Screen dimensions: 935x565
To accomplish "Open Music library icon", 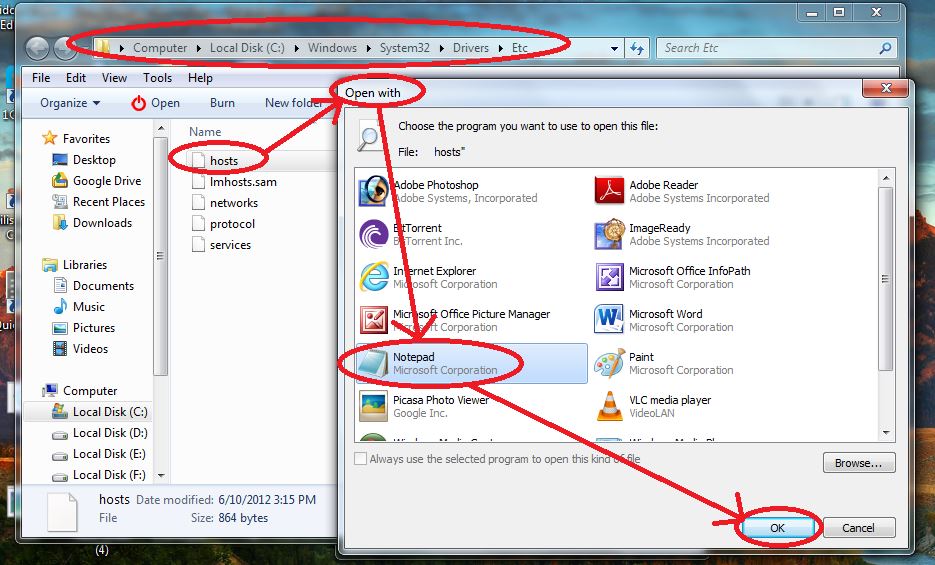I will click(60, 306).
